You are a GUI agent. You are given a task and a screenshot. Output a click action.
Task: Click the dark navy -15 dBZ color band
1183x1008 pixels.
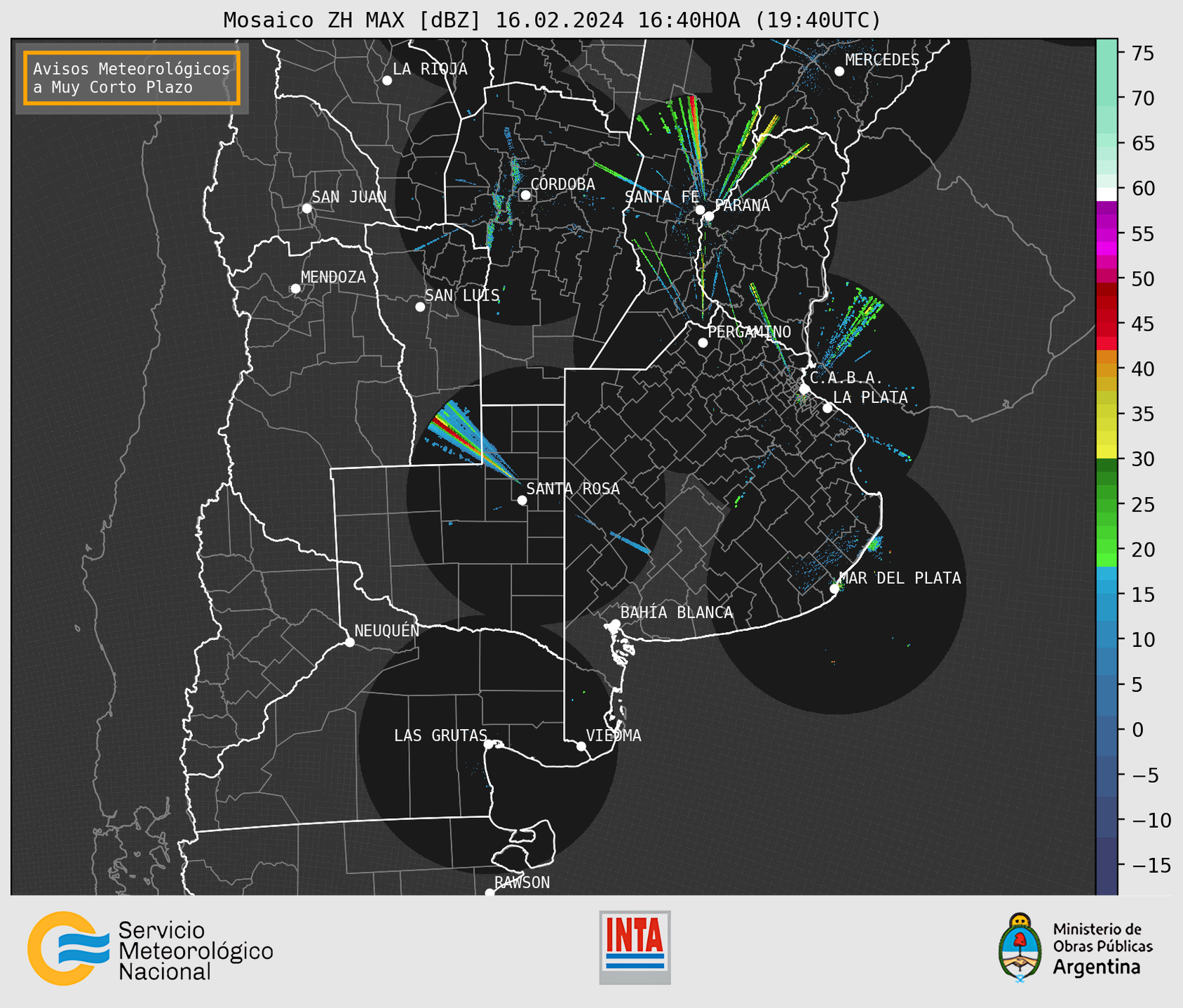click(1107, 866)
